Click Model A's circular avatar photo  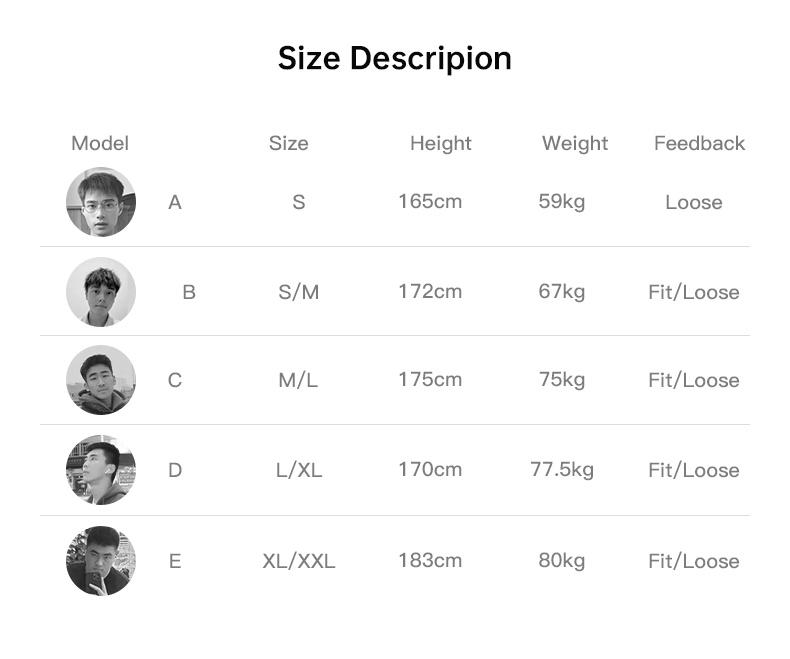pos(101,202)
